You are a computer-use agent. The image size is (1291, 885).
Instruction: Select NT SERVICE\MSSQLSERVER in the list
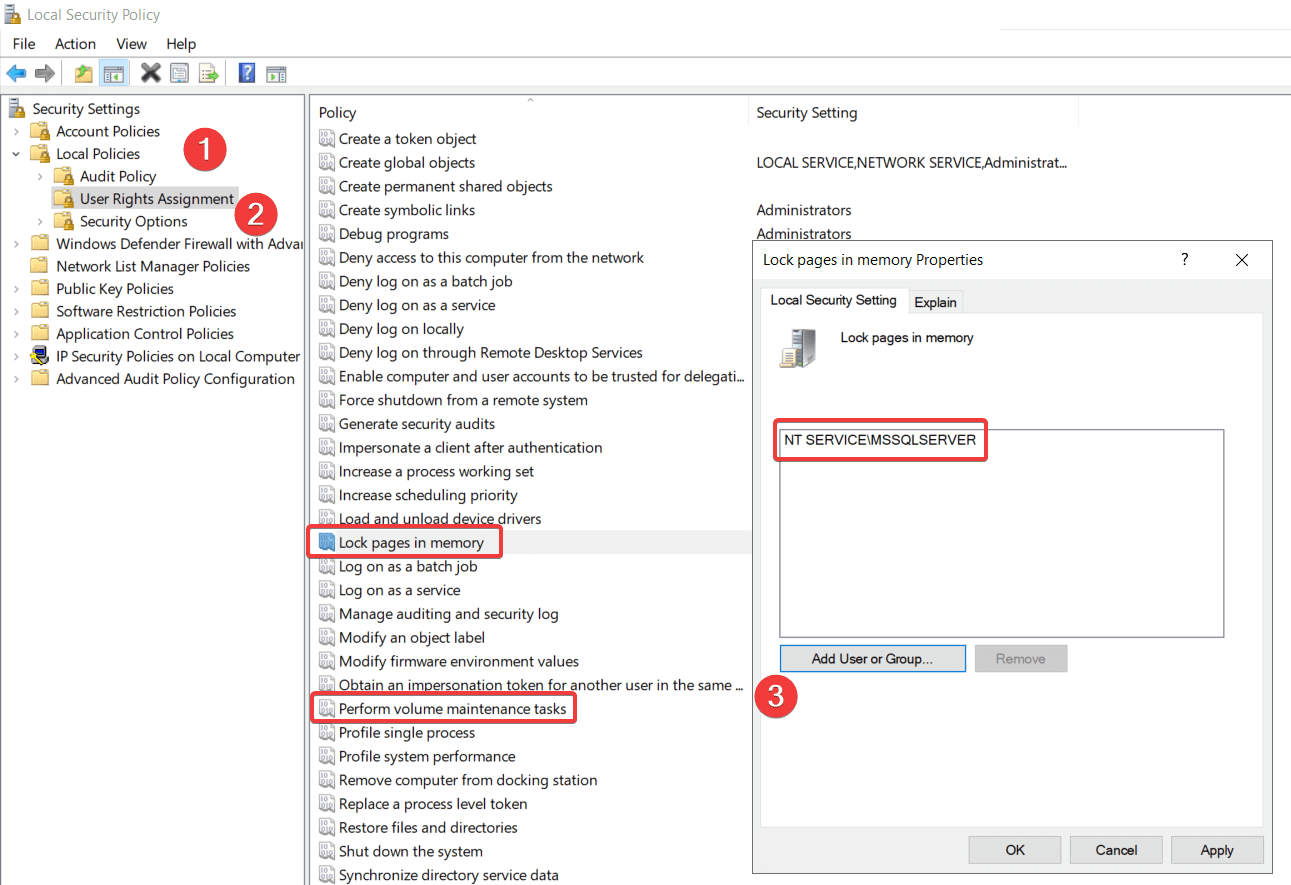880,440
